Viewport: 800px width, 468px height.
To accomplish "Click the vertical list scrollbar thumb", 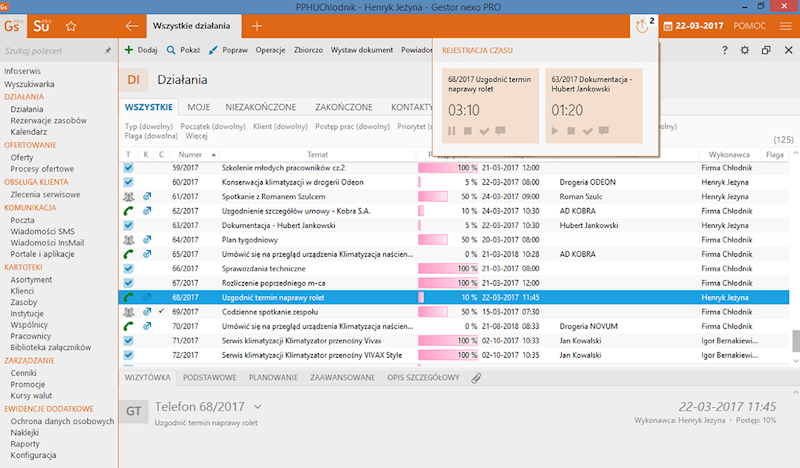I will tap(795, 341).
